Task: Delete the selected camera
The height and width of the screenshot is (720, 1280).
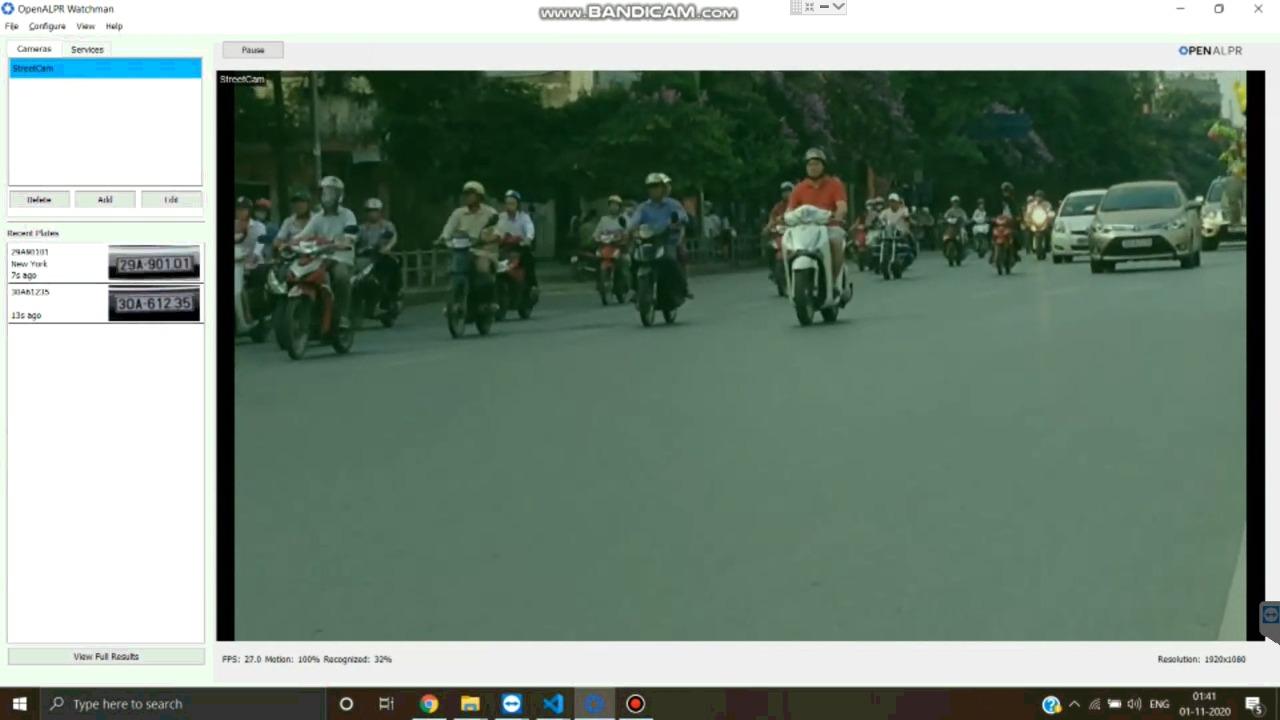Action: pyautogui.click(x=39, y=199)
